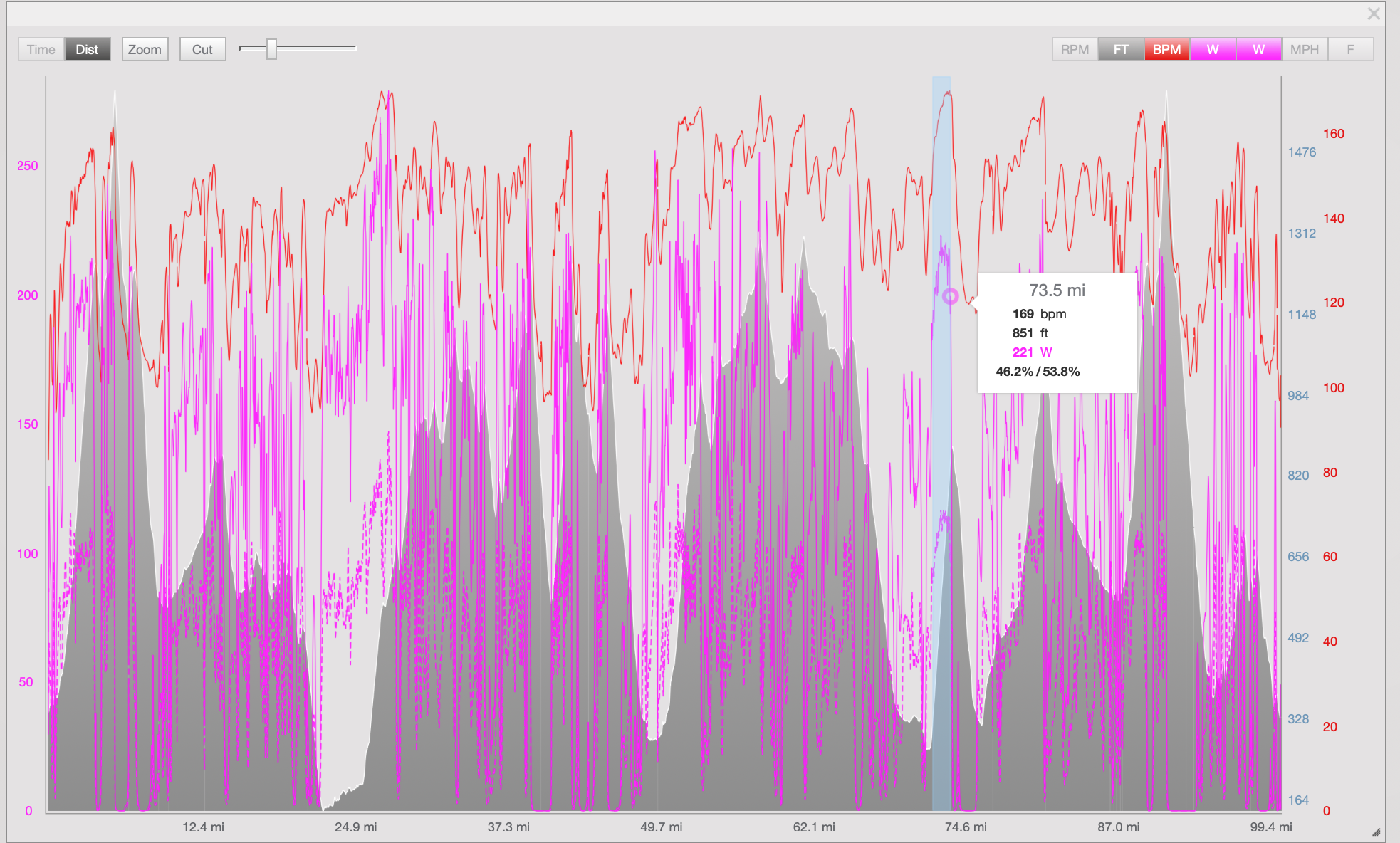Viewport: 1400px width, 843px height.
Task: Toggle the FT elevation series
Action: [x=1121, y=49]
